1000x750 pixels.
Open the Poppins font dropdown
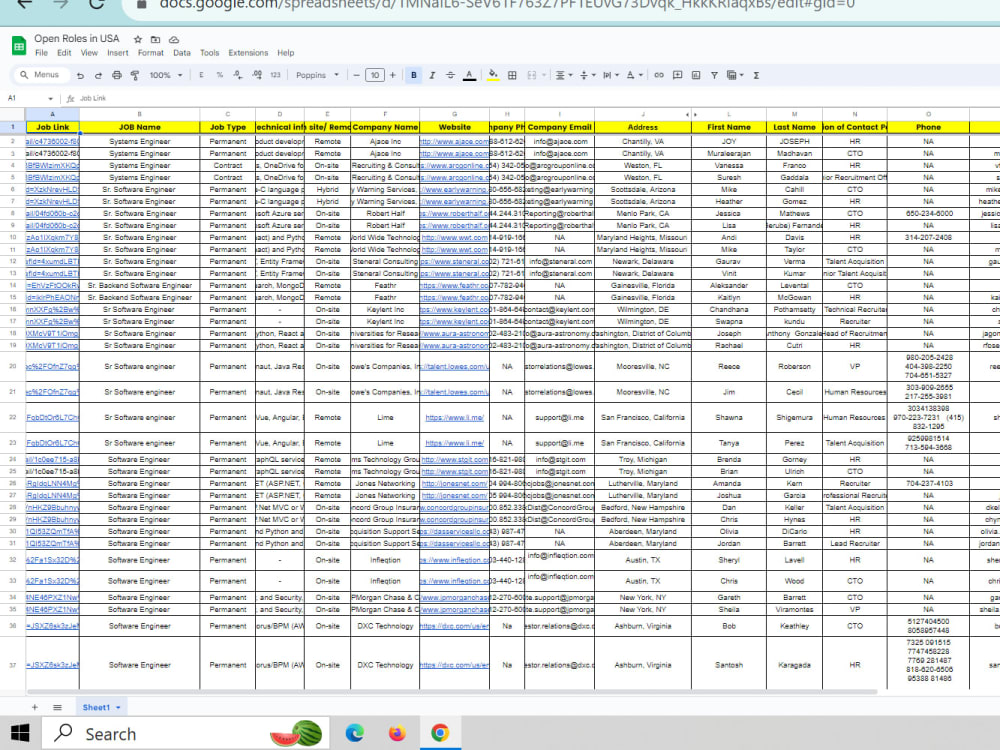tap(318, 75)
